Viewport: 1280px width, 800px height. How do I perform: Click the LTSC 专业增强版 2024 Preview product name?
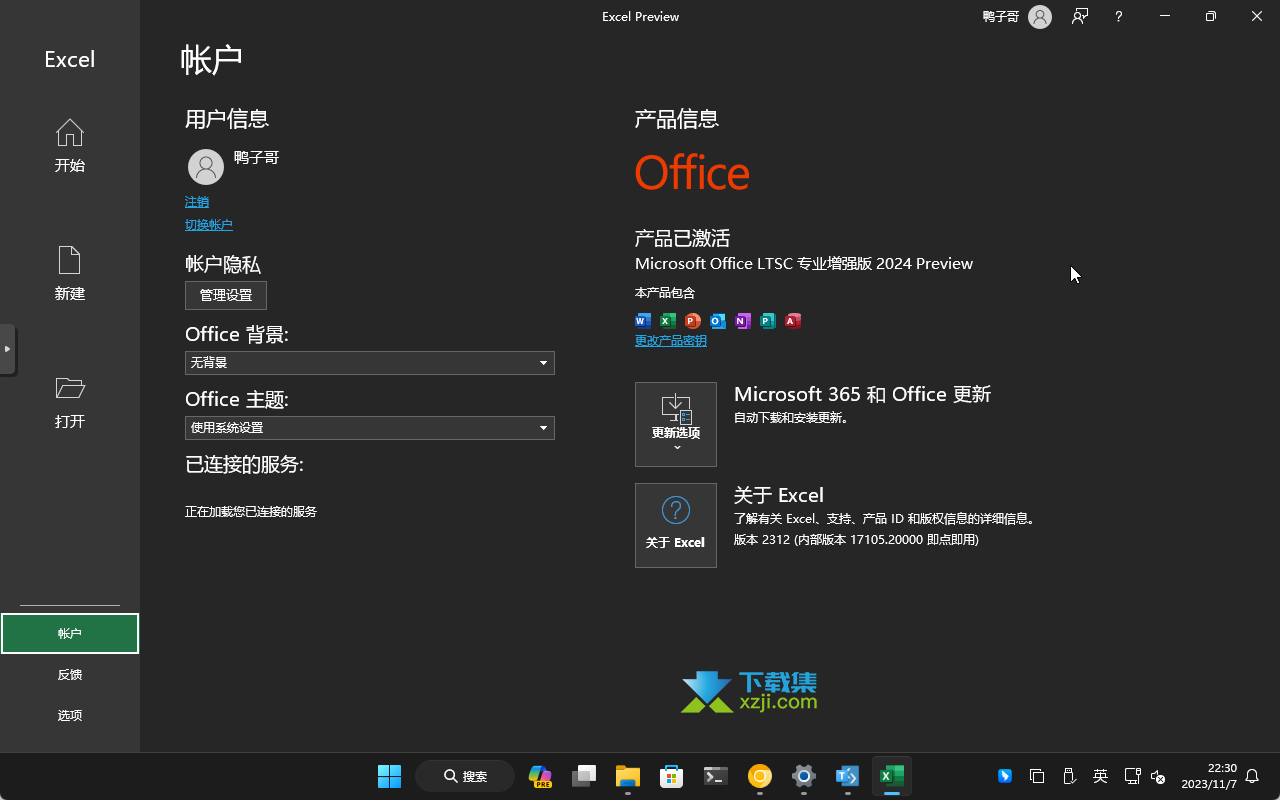804,263
